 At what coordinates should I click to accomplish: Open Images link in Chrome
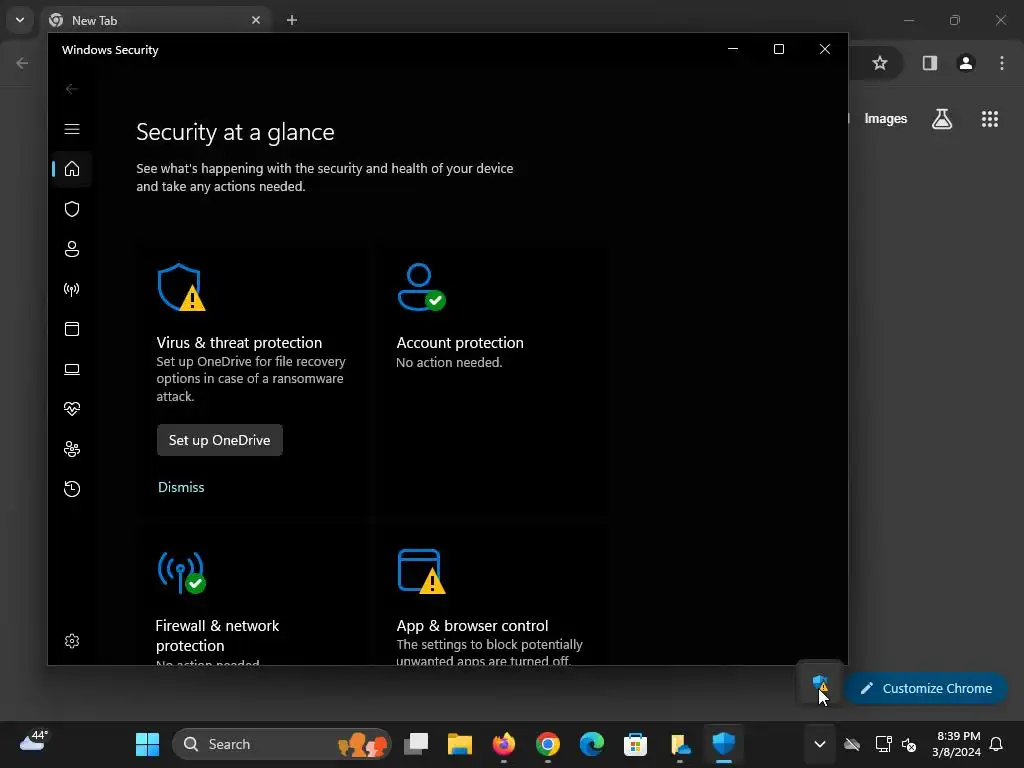(x=886, y=119)
